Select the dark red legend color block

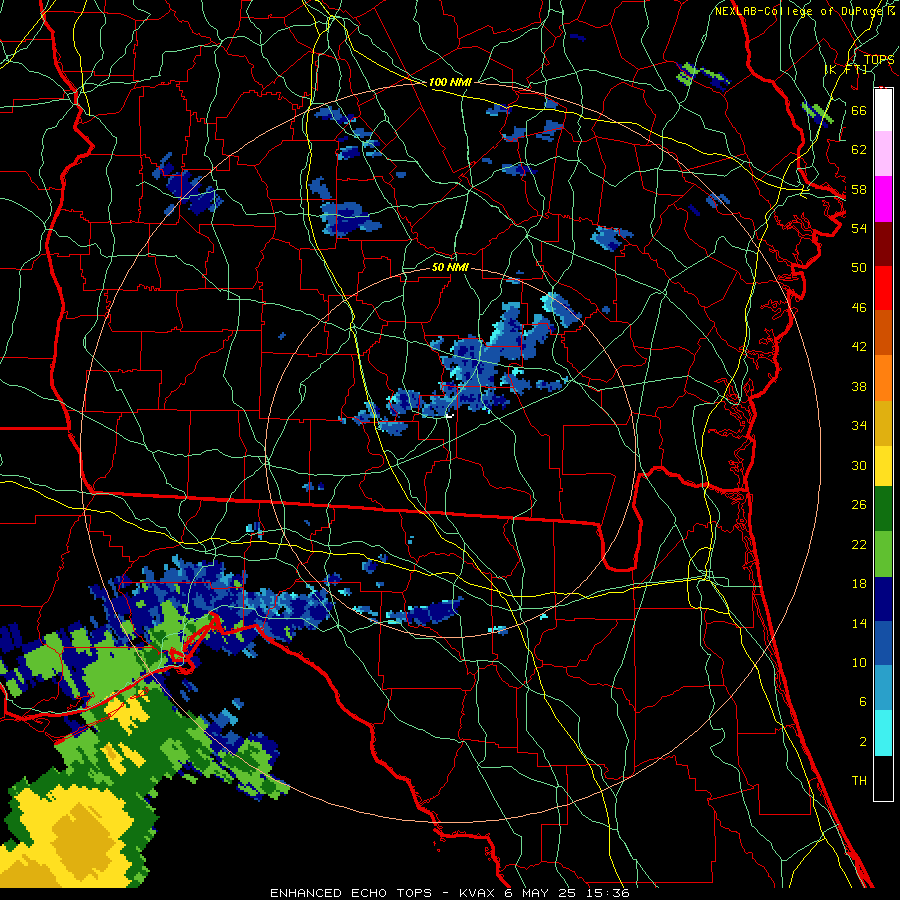[x=883, y=243]
